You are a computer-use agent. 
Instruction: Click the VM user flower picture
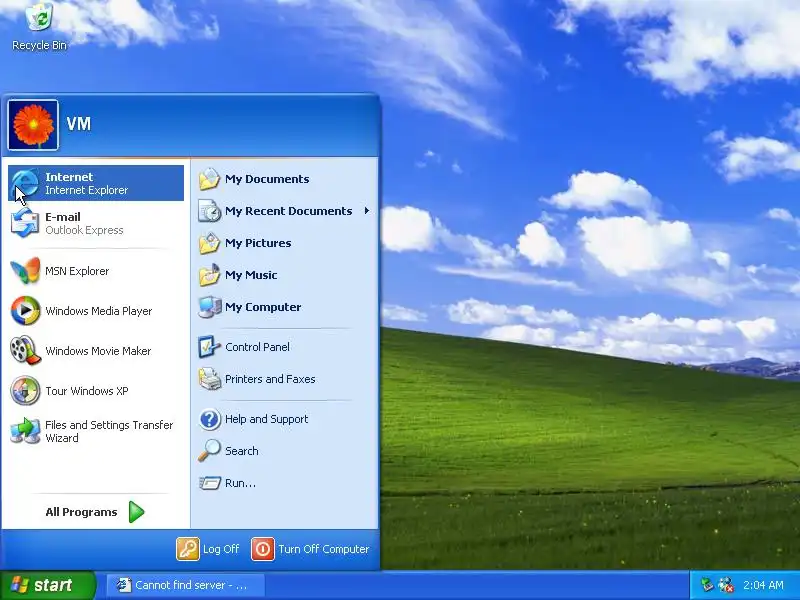pos(33,125)
